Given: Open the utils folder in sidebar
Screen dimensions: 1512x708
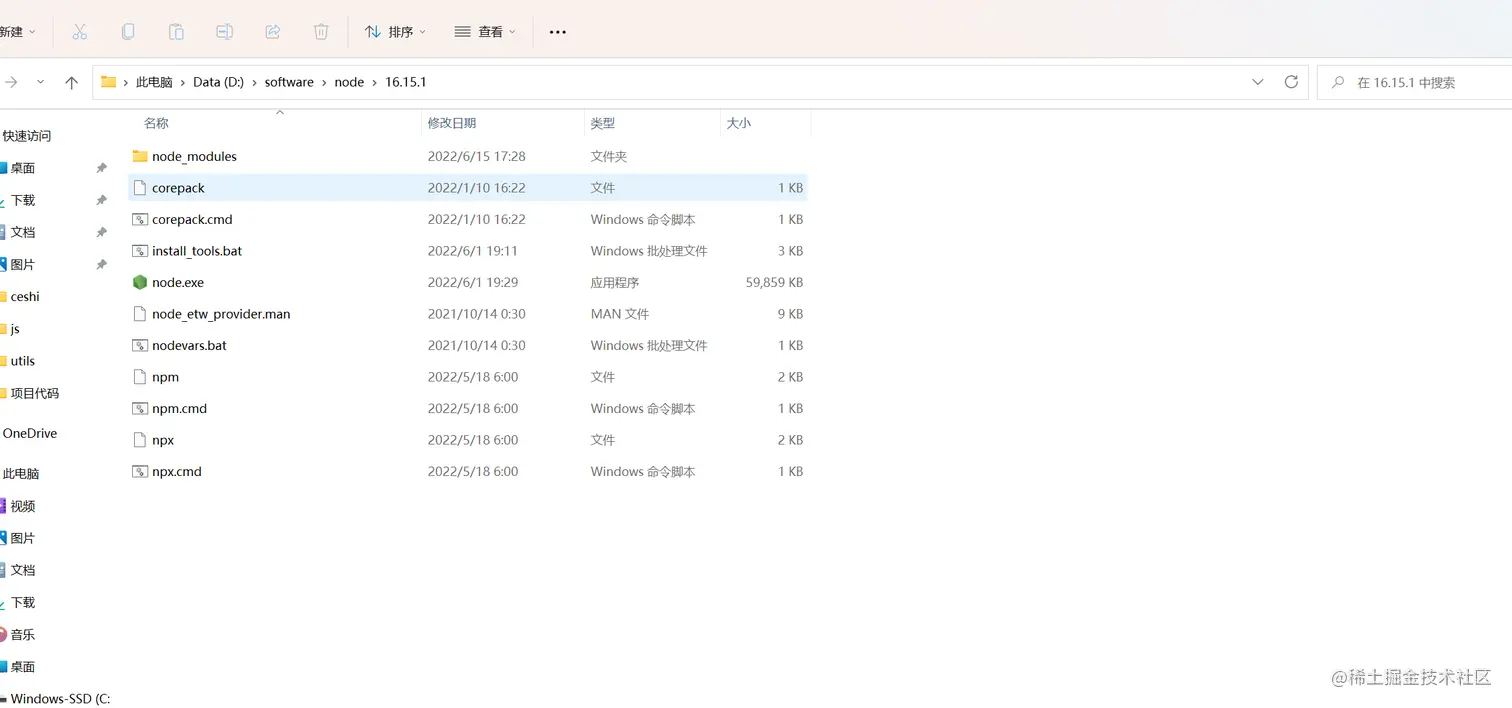Looking at the screenshot, I should (23, 361).
